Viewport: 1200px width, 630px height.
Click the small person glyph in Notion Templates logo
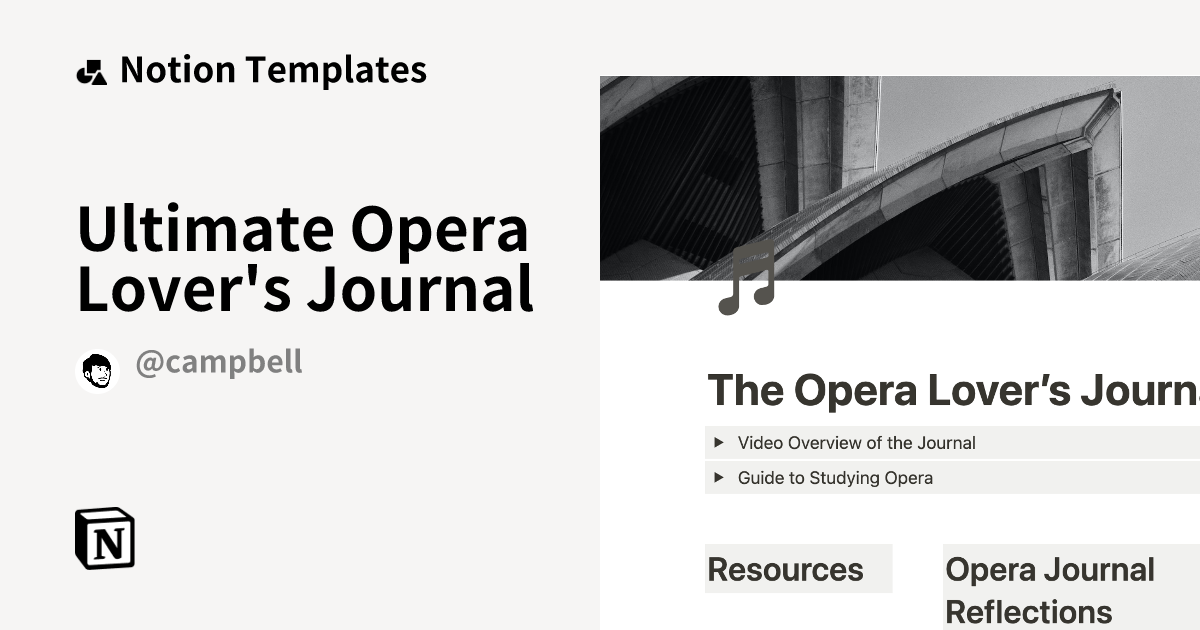(91, 70)
